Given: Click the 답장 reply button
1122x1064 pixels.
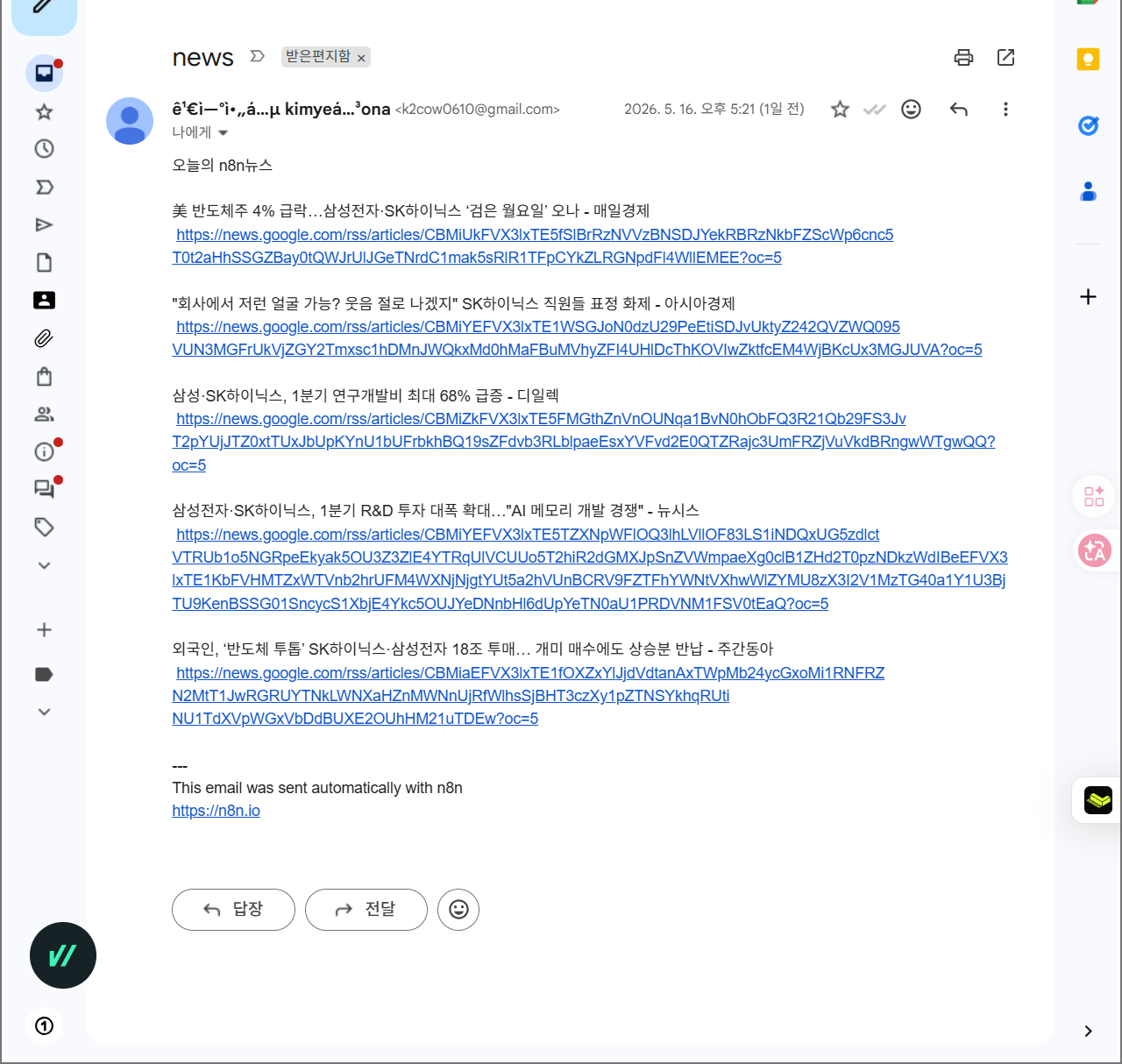Looking at the screenshot, I should (x=233, y=910).
